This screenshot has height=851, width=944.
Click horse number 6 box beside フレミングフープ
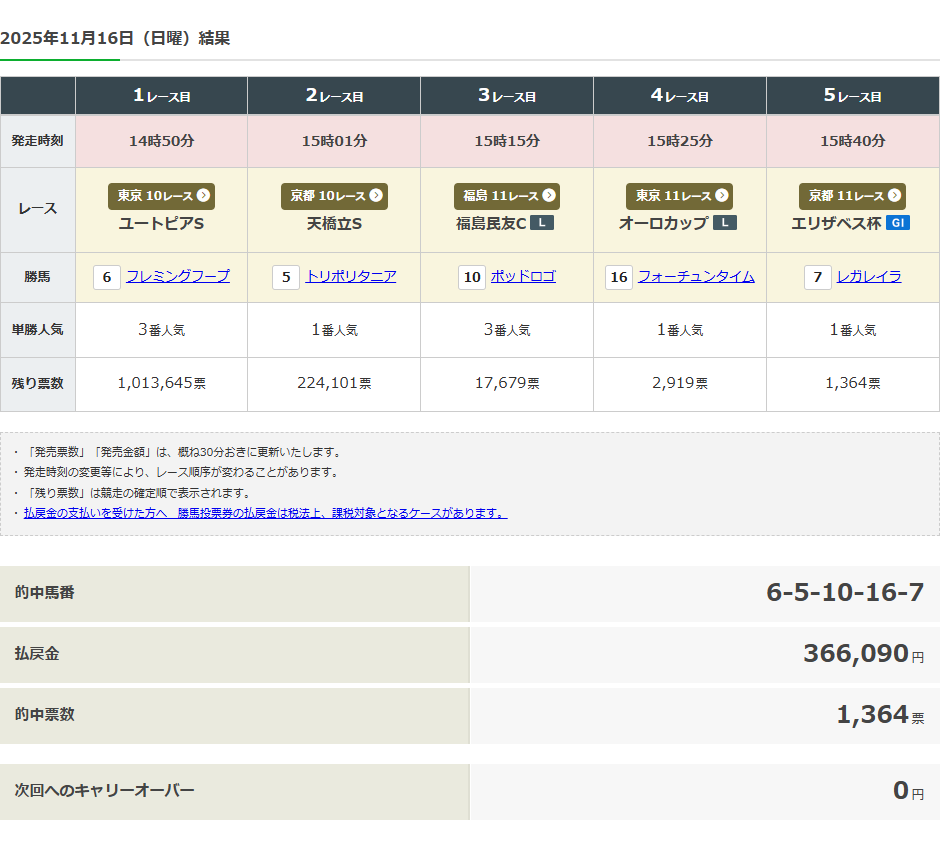tap(106, 277)
